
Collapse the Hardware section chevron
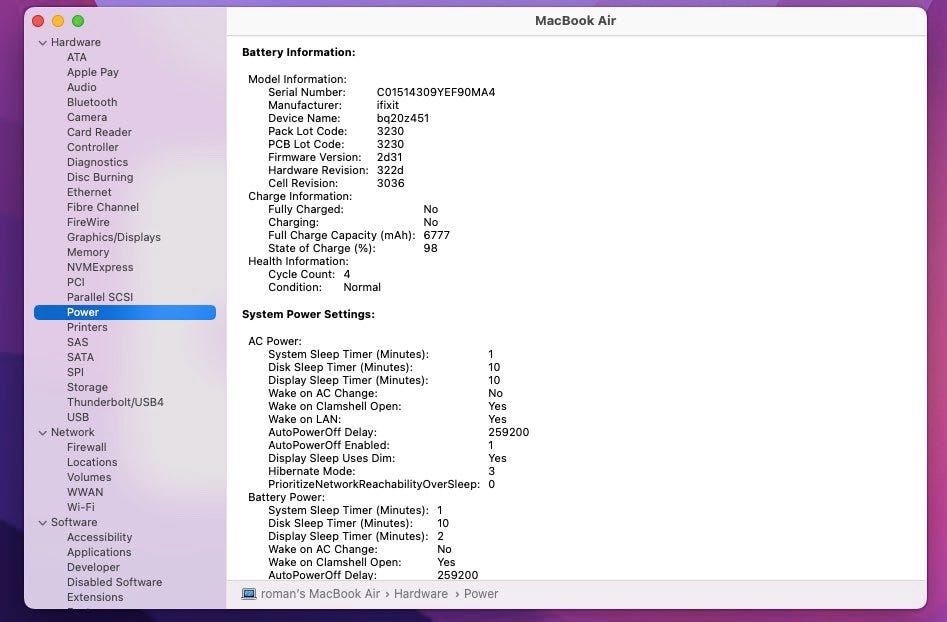coord(42,43)
